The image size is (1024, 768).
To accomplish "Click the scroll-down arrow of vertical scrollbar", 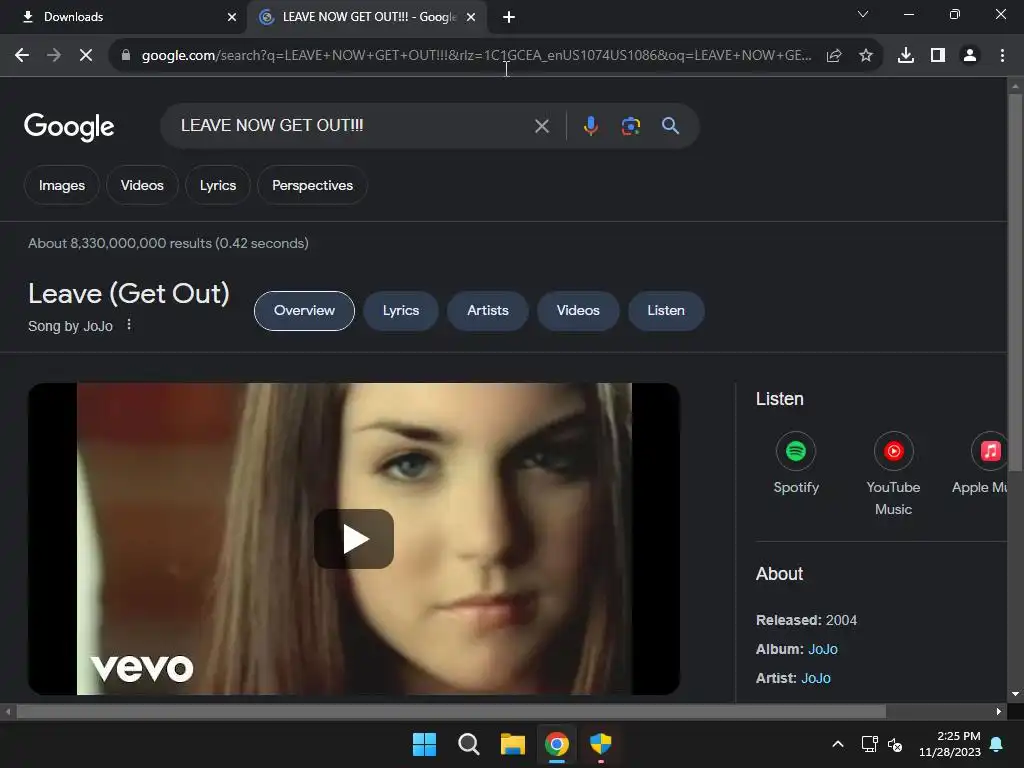I will click(x=1015, y=694).
